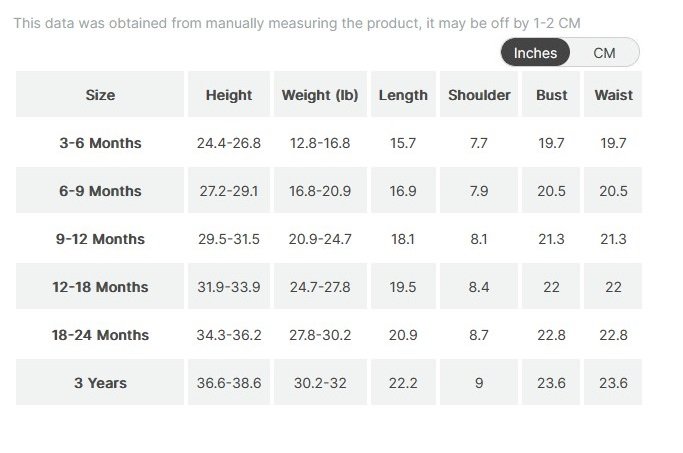683x453 pixels.
Task: Click the Shoulder column header
Action: (479, 95)
